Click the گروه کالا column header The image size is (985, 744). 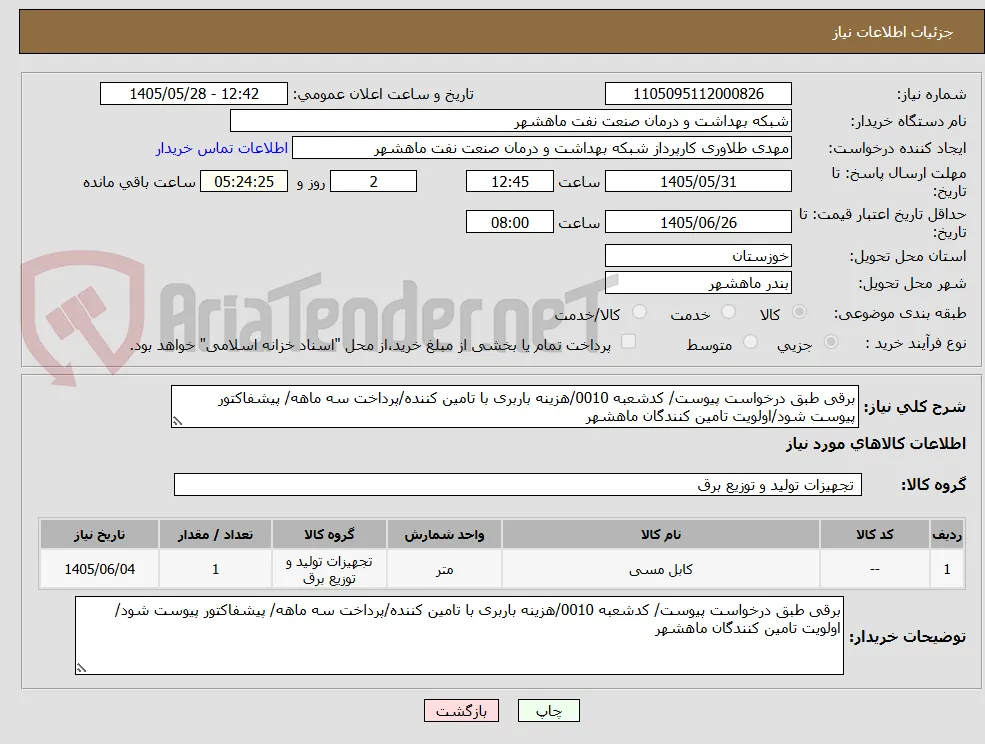coord(329,534)
